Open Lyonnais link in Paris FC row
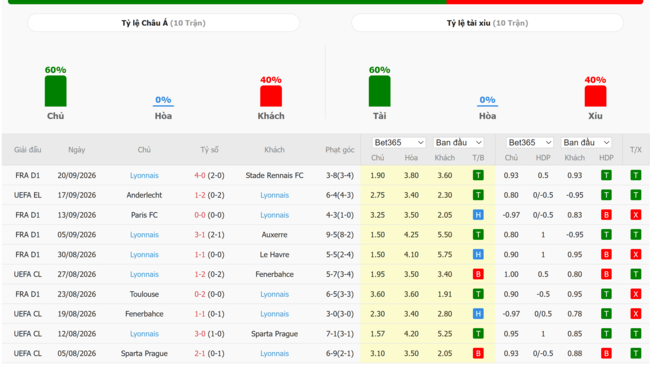 (274, 215)
